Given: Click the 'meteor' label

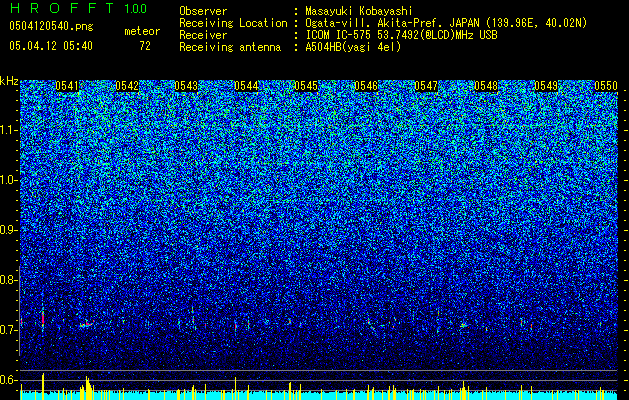Looking at the screenshot, I should (142, 31).
